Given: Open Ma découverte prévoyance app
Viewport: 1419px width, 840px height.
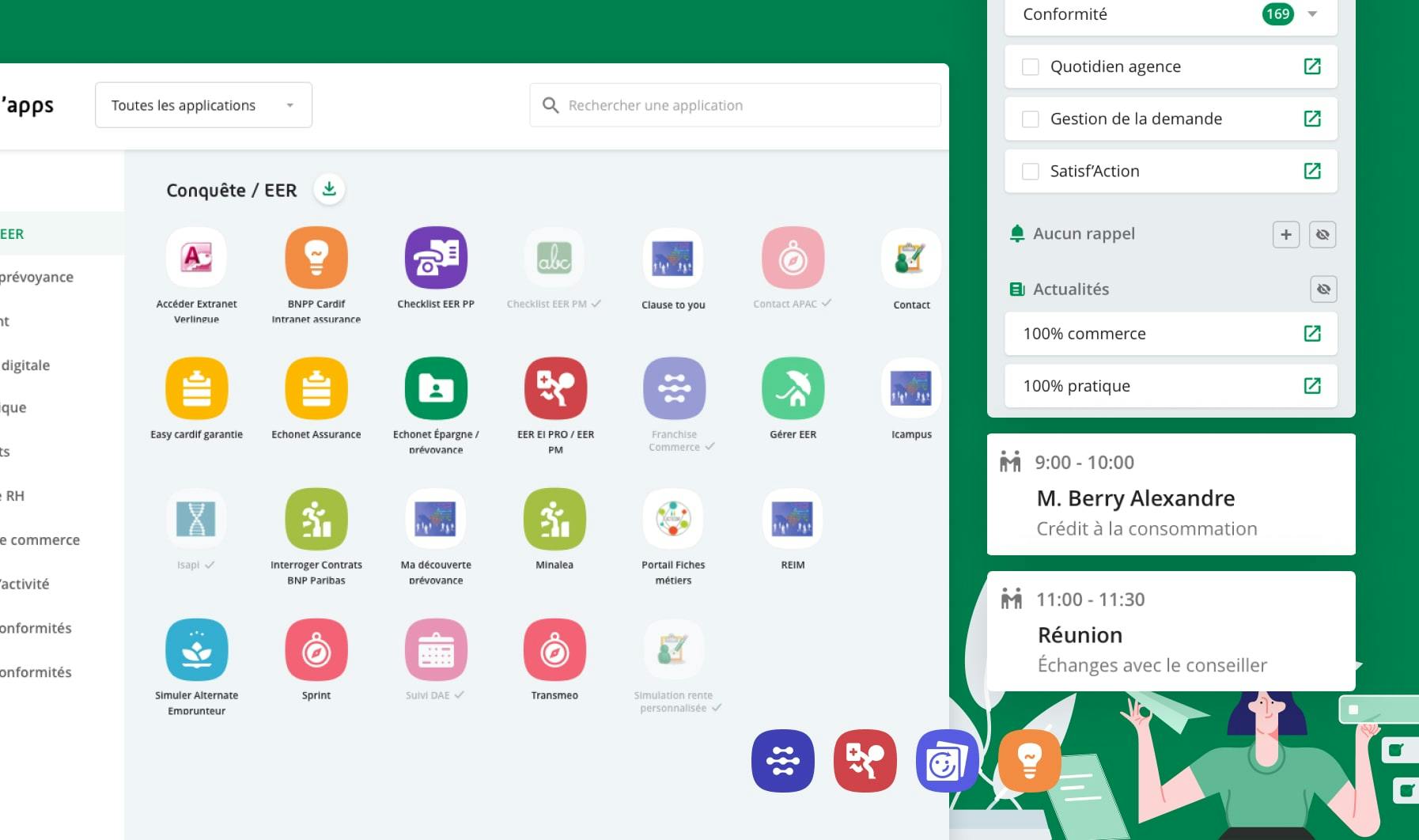Looking at the screenshot, I should click(436, 519).
